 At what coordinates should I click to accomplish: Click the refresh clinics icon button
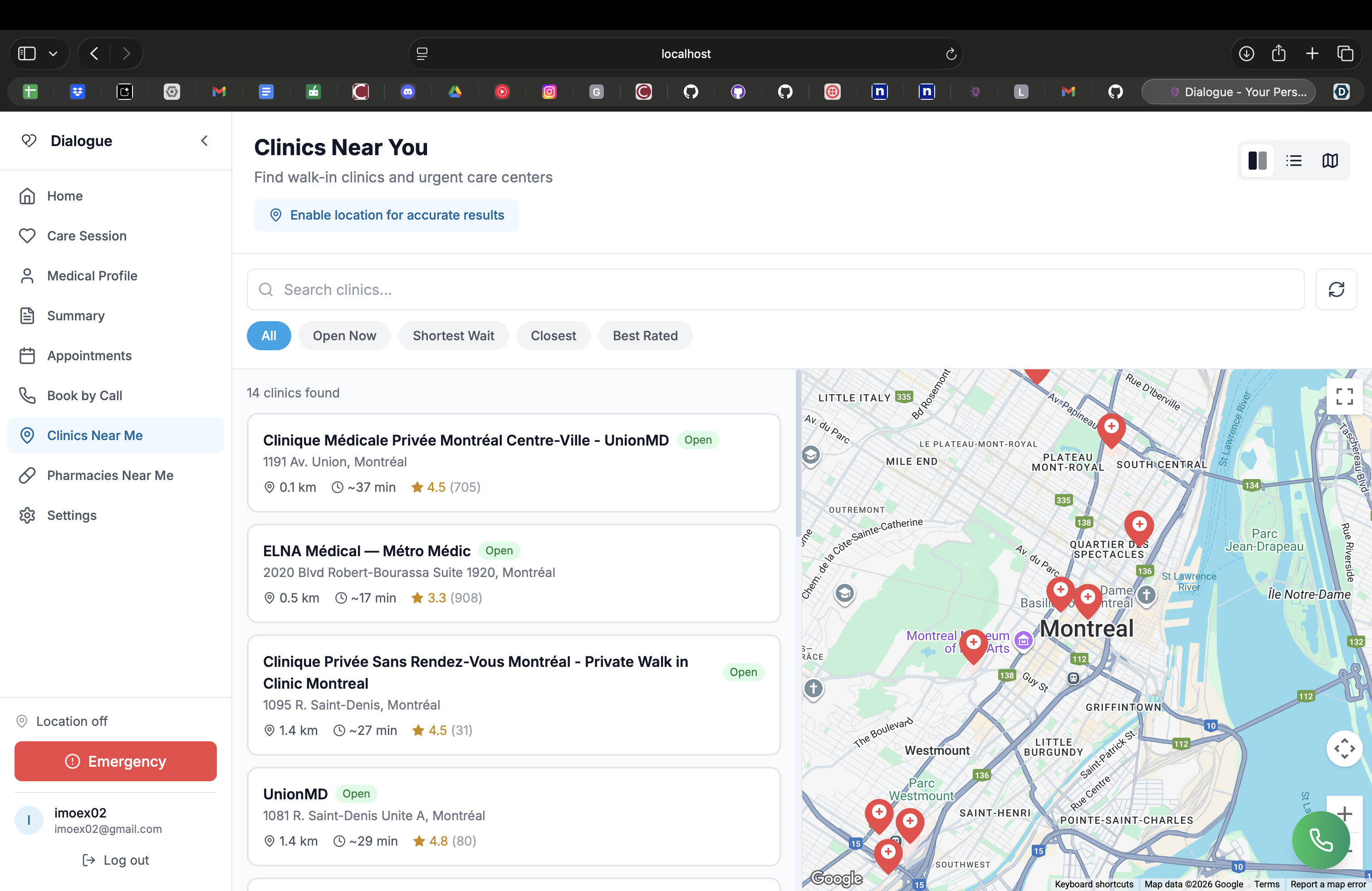[1336, 289]
